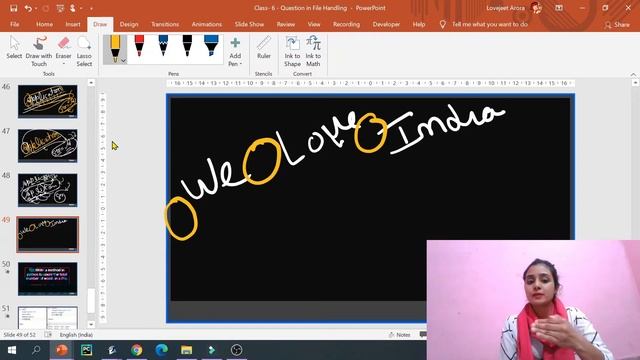640x360 pixels.
Task: Select the black pen
Action: click(187, 46)
